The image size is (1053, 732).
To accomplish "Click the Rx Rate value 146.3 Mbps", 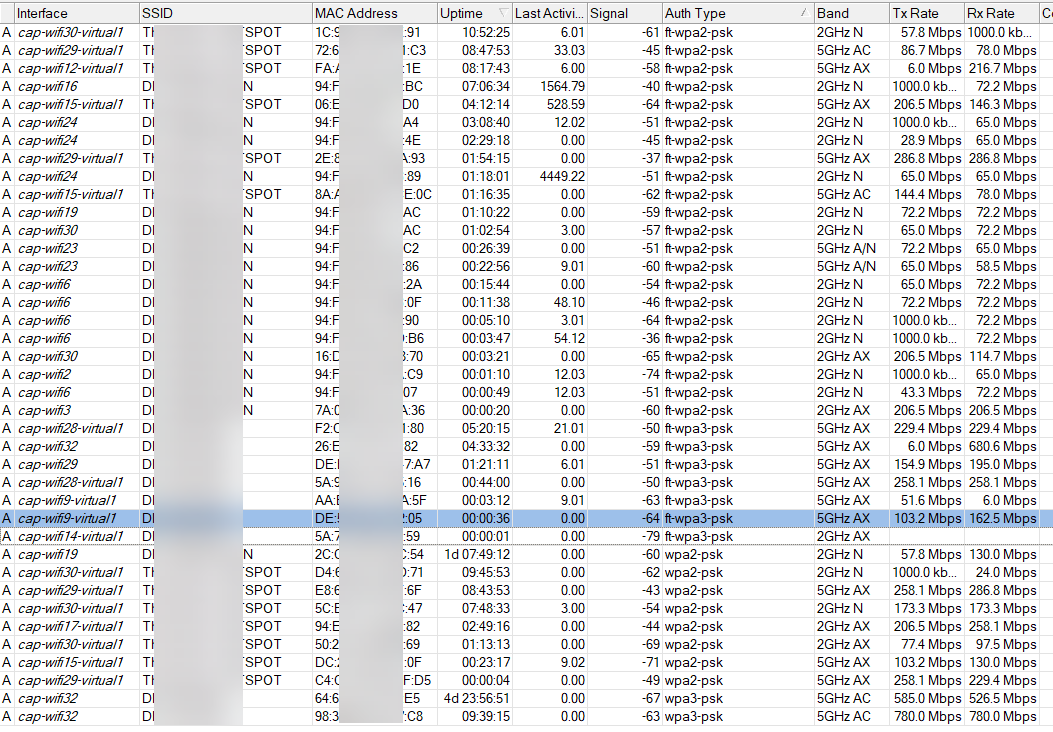I will click(1003, 104).
